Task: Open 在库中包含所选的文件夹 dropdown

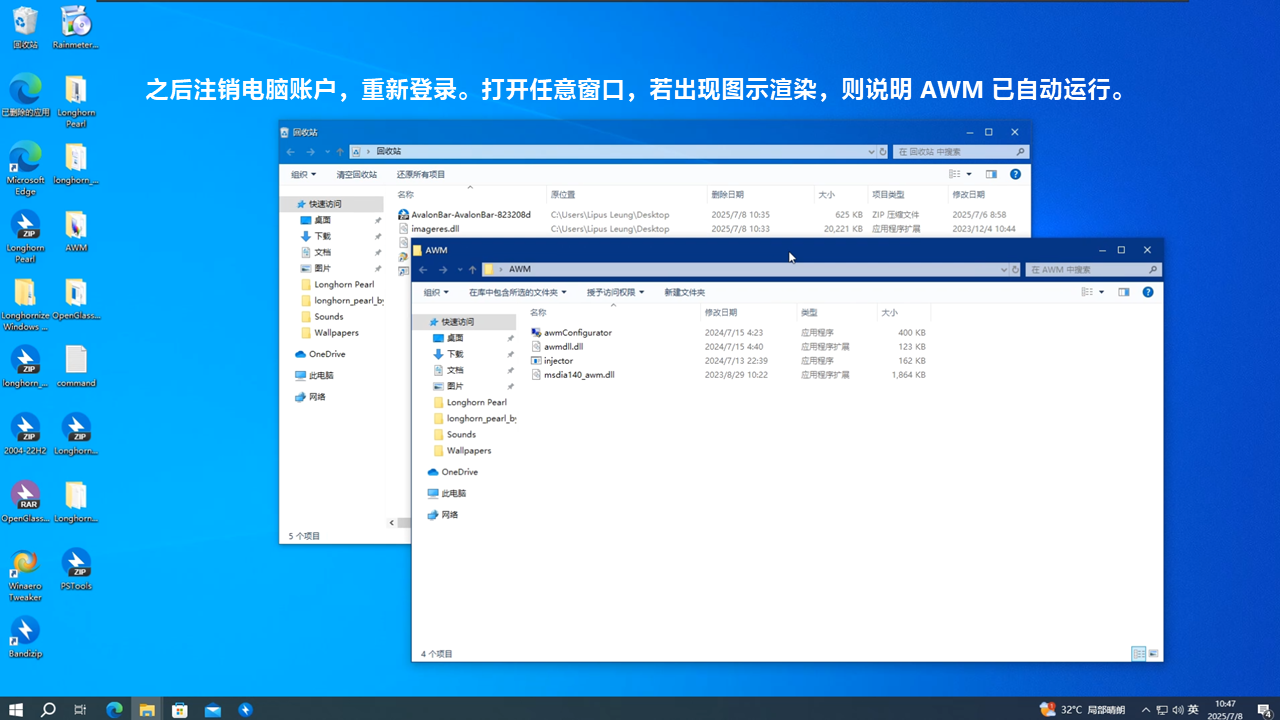Action: 518,292
